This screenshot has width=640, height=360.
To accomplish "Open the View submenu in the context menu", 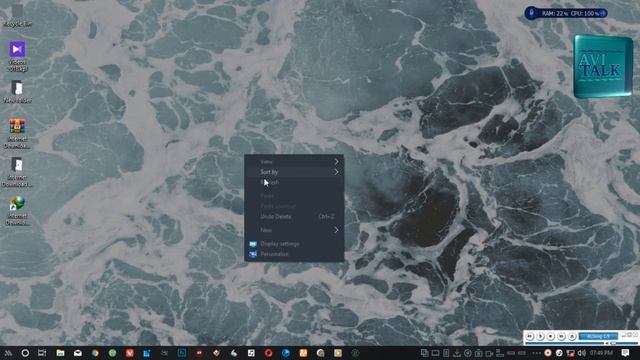I will point(294,162).
